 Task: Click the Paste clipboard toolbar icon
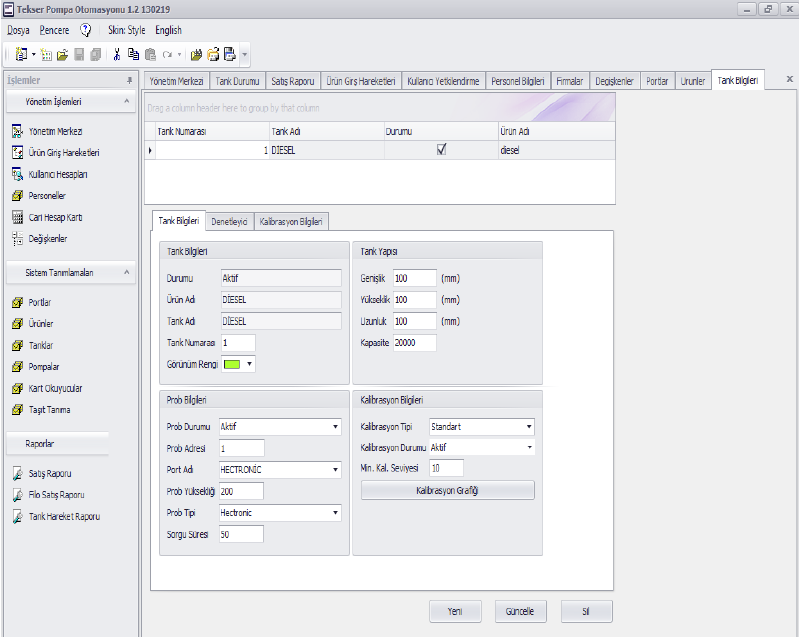[150, 55]
